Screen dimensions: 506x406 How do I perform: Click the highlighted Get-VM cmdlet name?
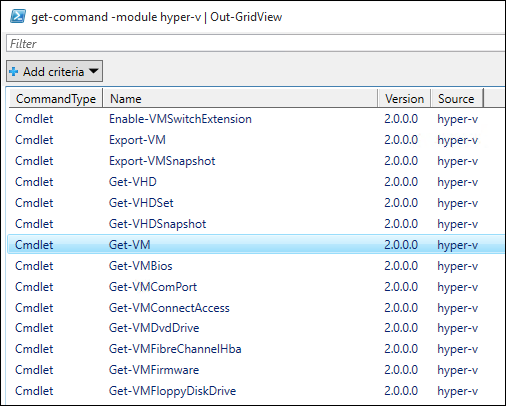click(x=130, y=245)
